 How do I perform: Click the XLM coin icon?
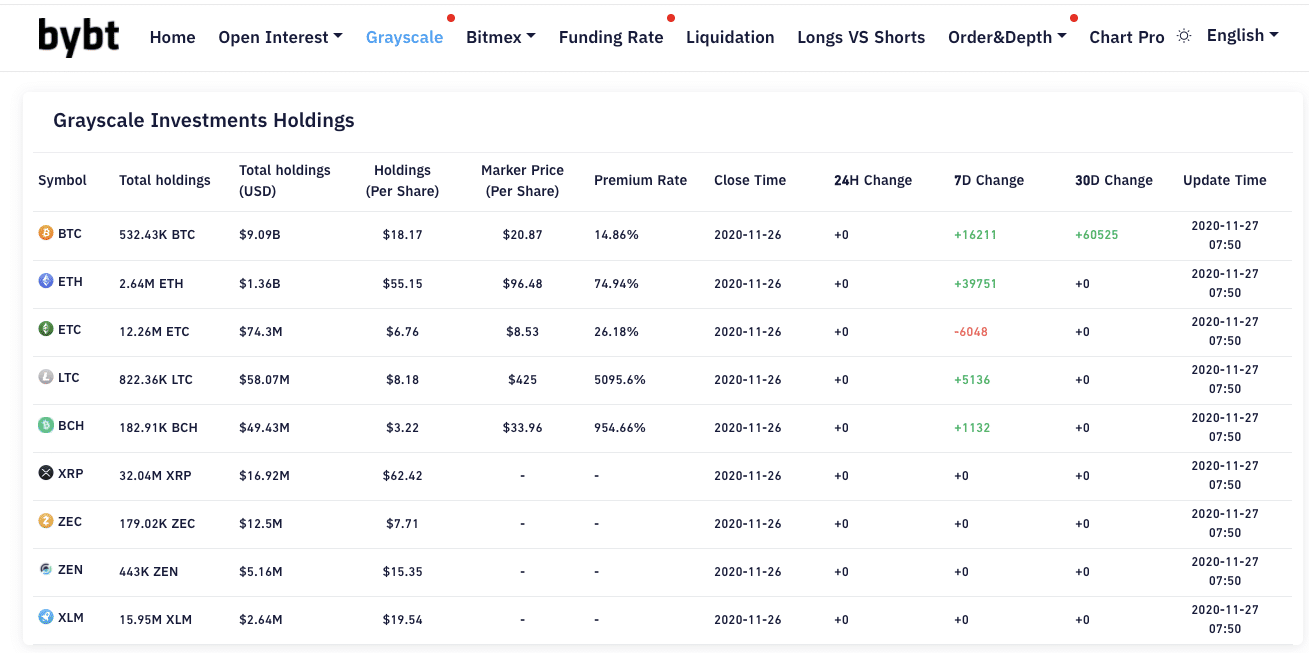tap(45, 617)
